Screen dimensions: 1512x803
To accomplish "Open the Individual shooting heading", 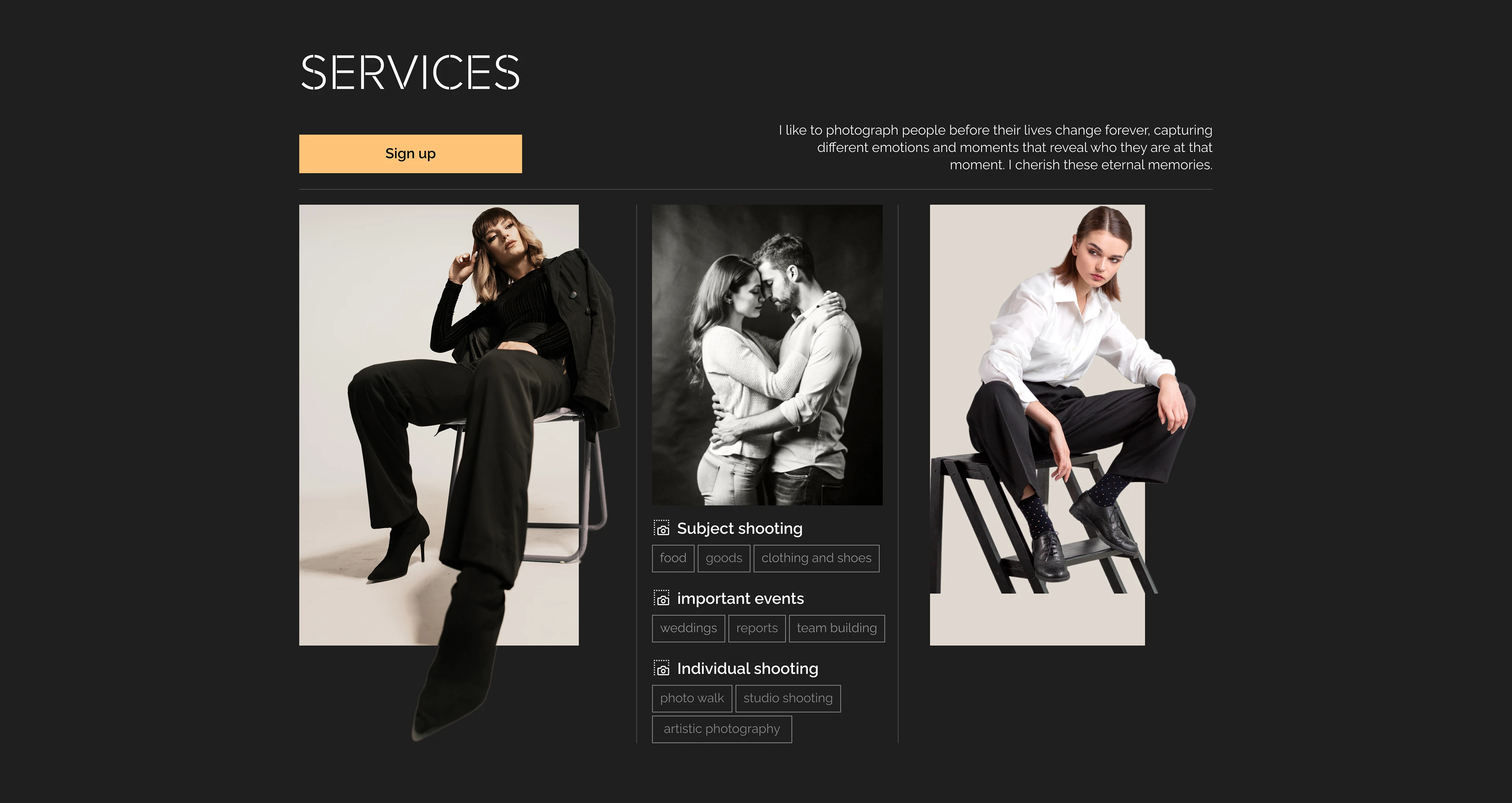I will tap(747, 668).
